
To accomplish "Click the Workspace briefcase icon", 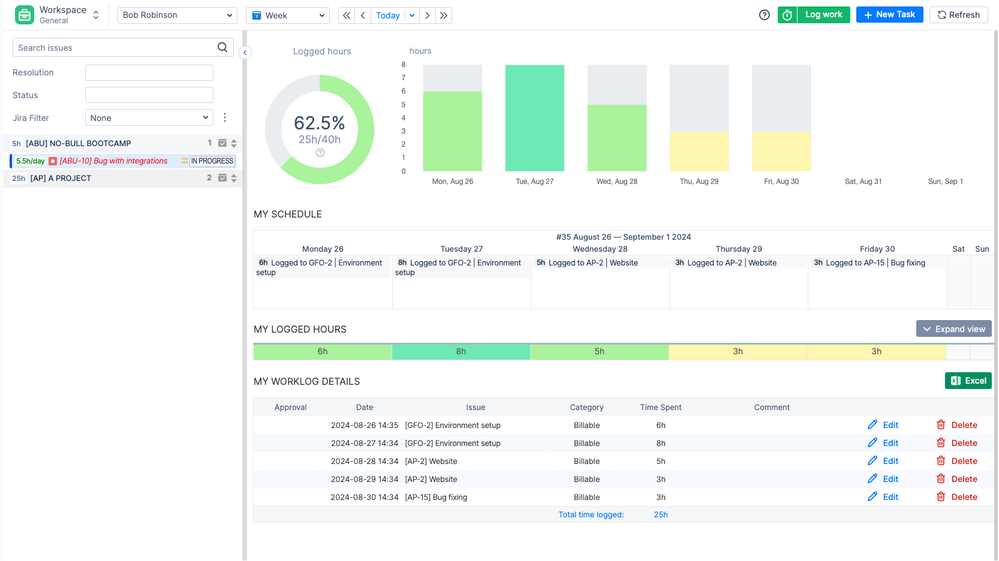I will click(24, 15).
